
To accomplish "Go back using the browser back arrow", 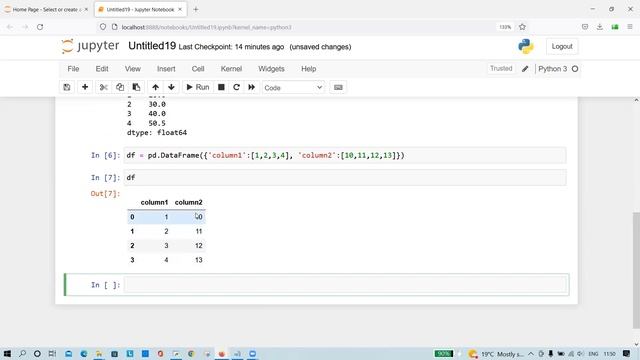I will (x=10, y=27).
